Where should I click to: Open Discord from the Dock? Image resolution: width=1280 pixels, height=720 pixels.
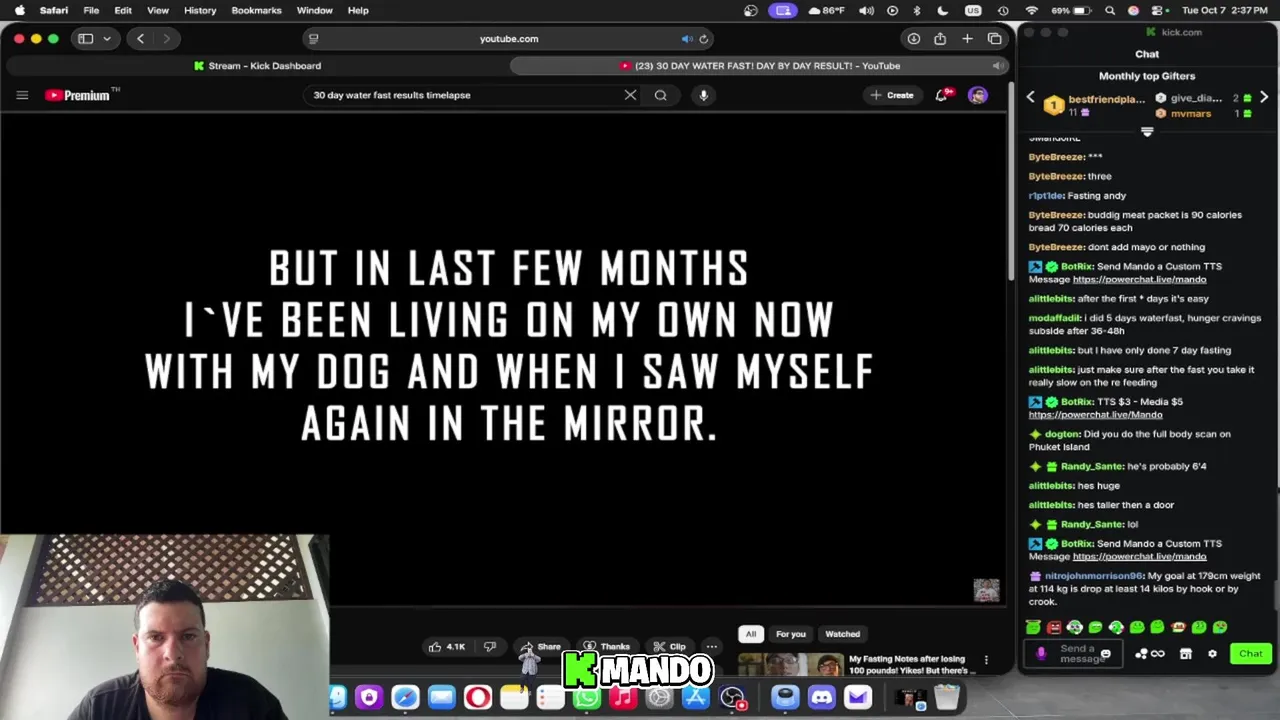(821, 697)
